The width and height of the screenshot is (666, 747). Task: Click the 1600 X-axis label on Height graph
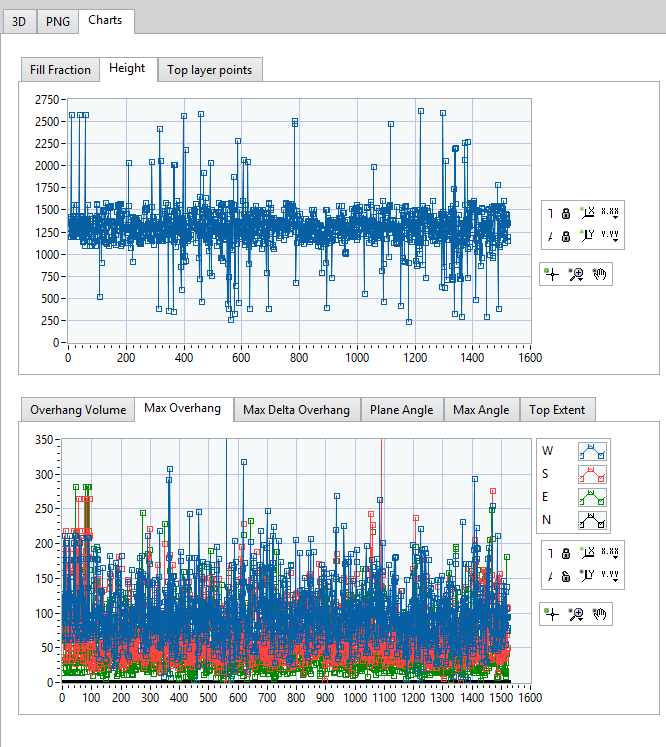pyautogui.click(x=530, y=358)
